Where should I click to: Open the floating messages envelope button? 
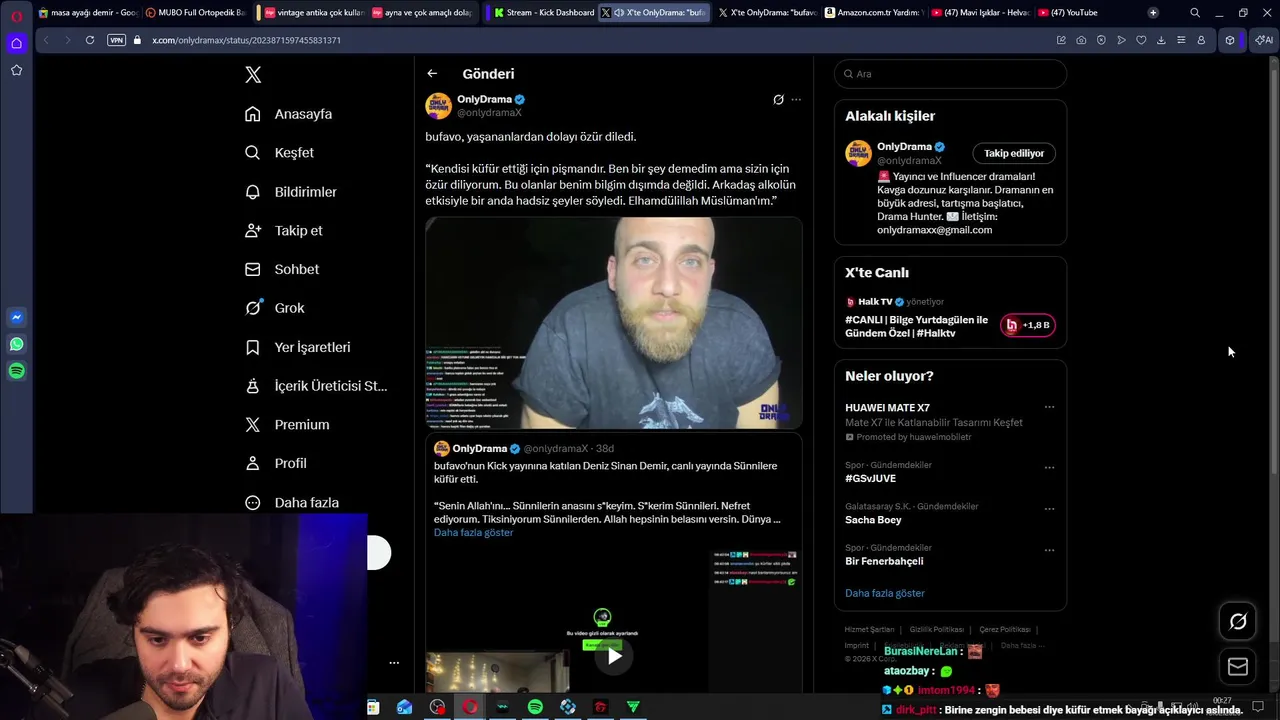pos(1238,667)
